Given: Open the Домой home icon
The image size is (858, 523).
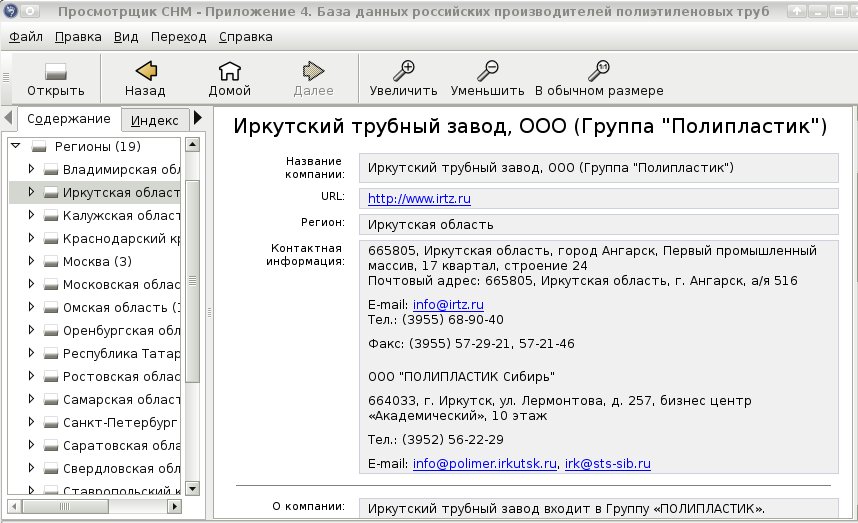Looking at the screenshot, I should pos(229,71).
